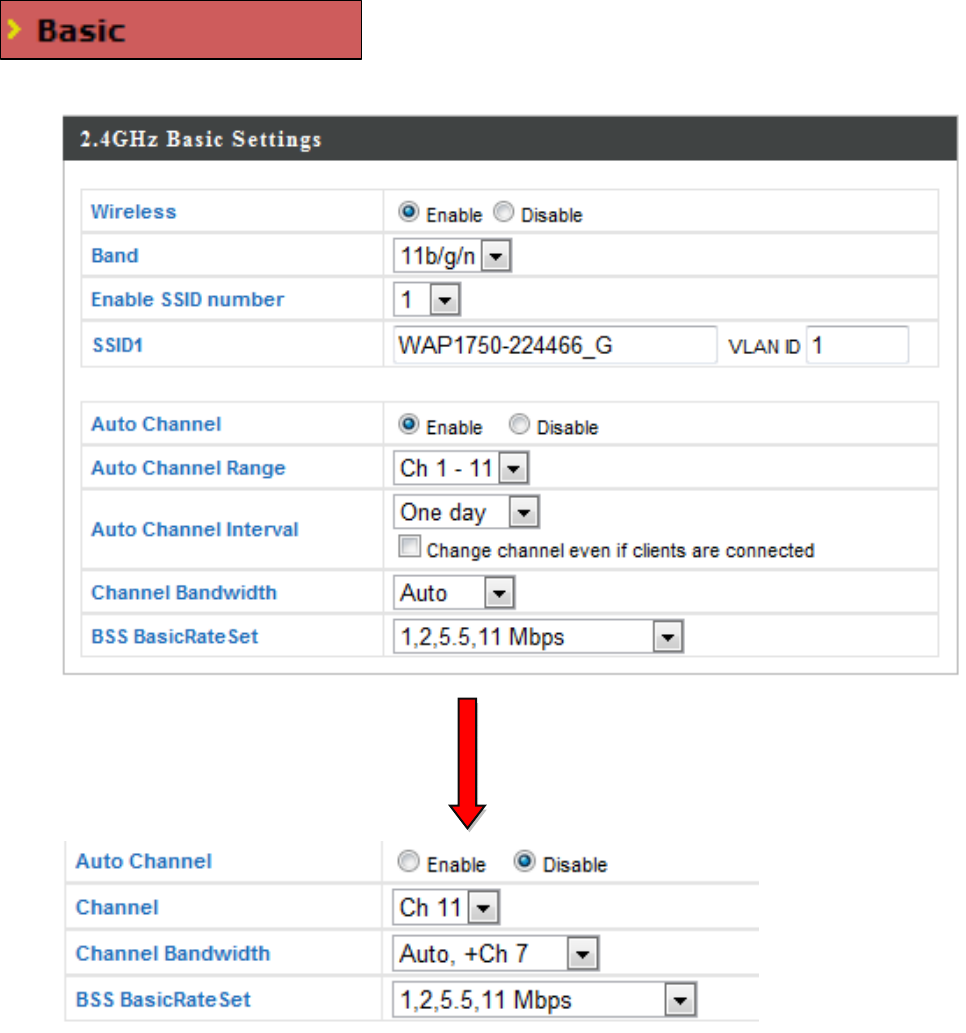Select Wireless Disable radio button
The width and height of the screenshot is (966, 1033).
tap(503, 212)
